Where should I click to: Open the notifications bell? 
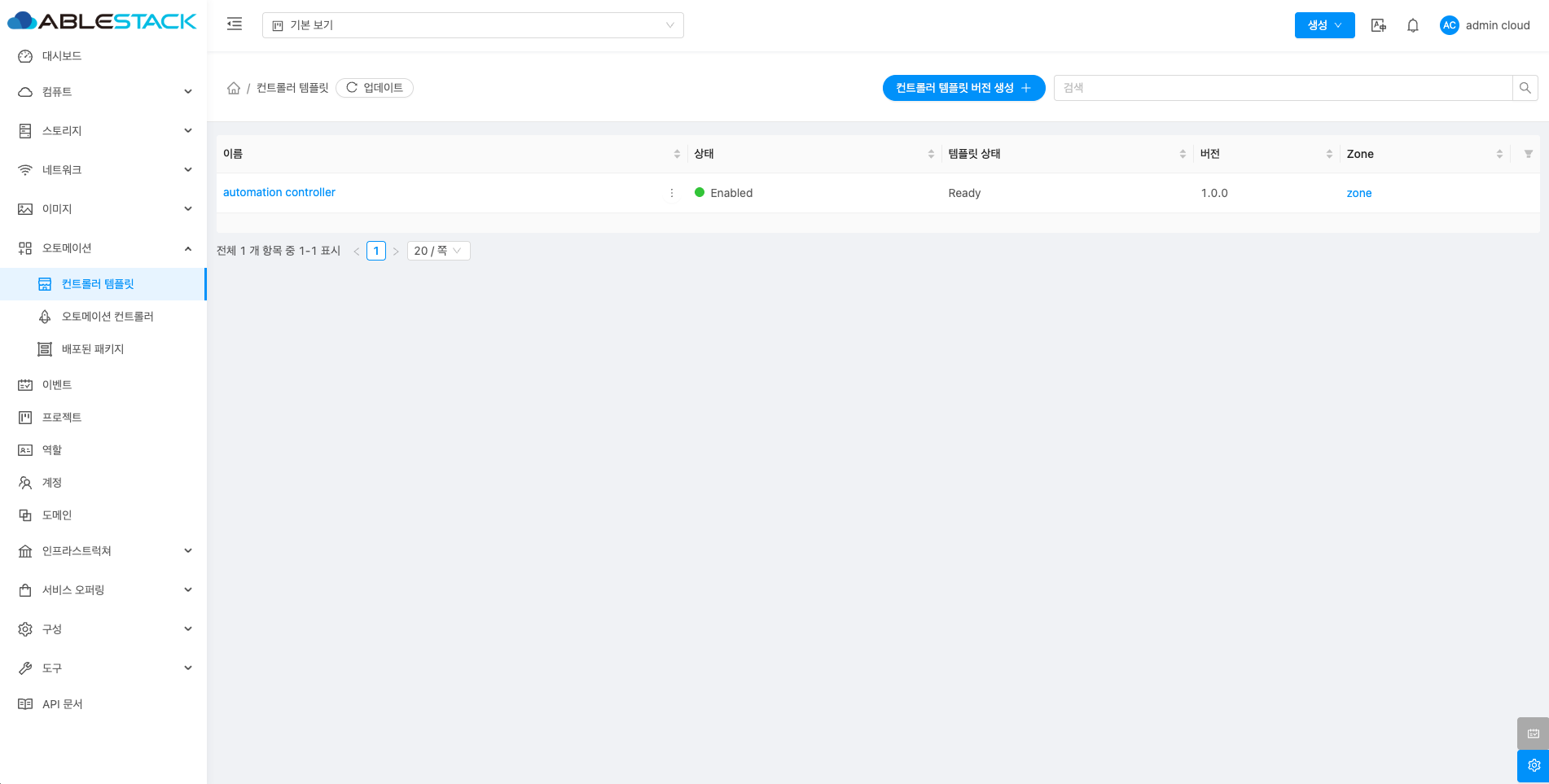pyautogui.click(x=1413, y=25)
